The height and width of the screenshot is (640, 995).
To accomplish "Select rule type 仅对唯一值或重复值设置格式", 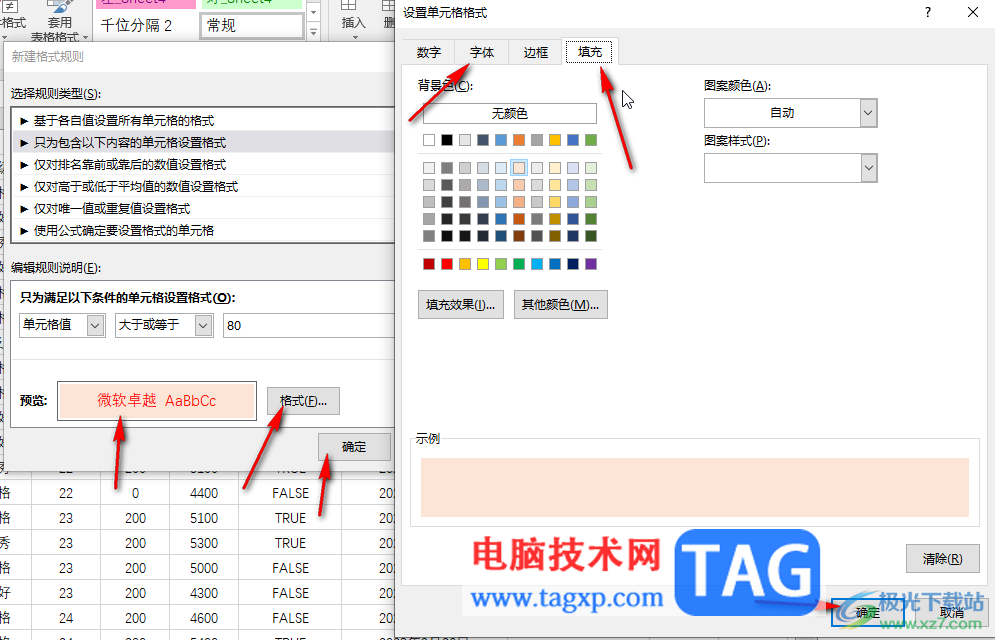I will click(203, 209).
